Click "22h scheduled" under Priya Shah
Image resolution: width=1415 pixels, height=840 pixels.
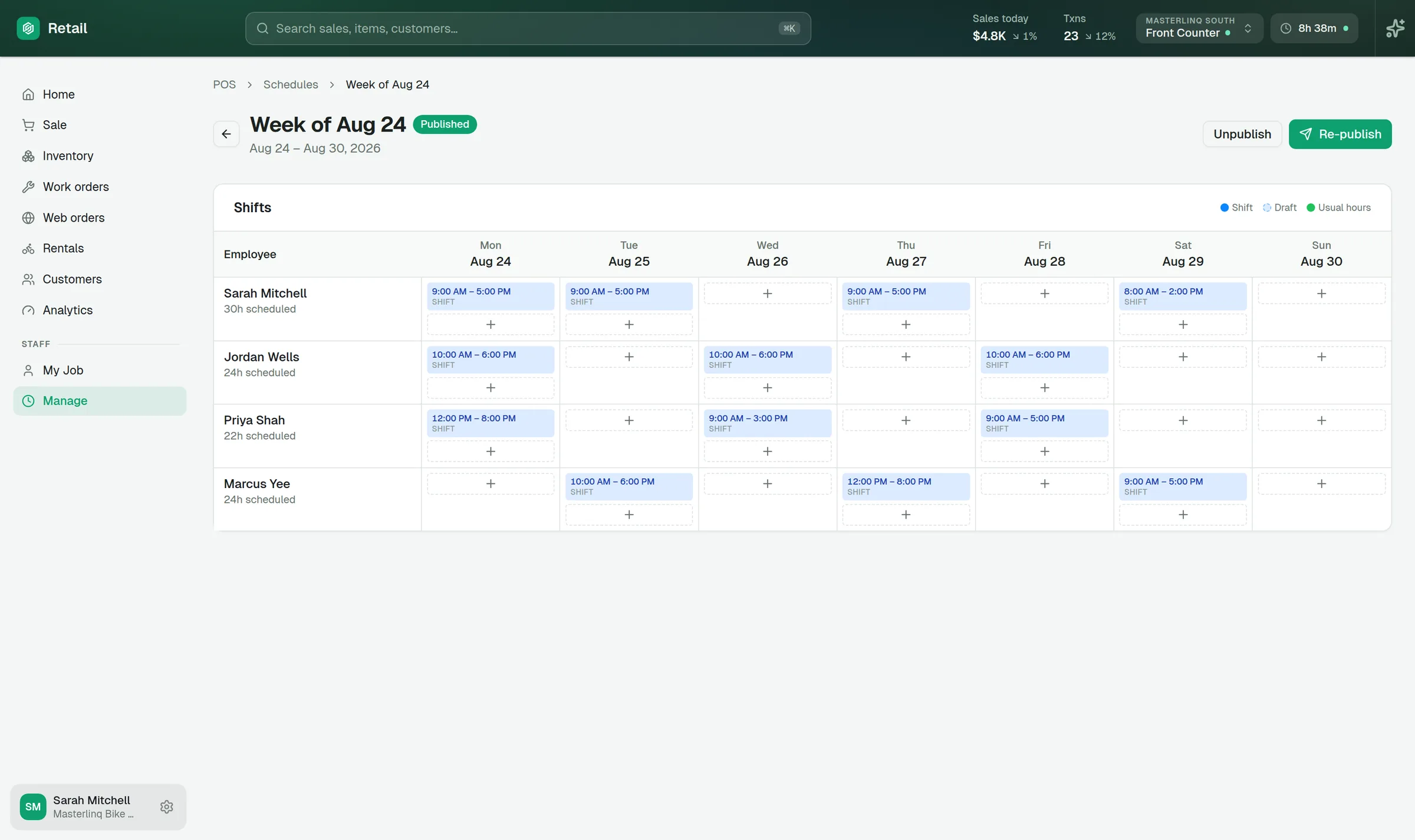259,436
